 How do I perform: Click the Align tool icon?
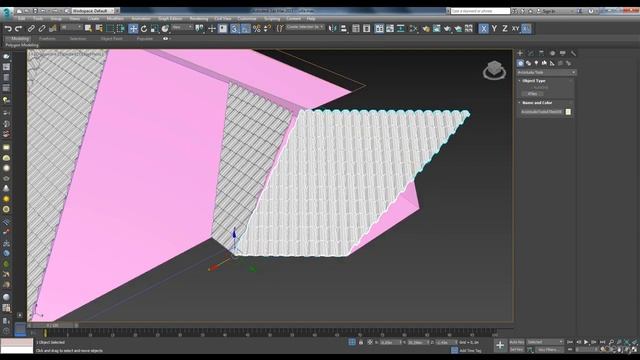pyautogui.click(x=344, y=29)
